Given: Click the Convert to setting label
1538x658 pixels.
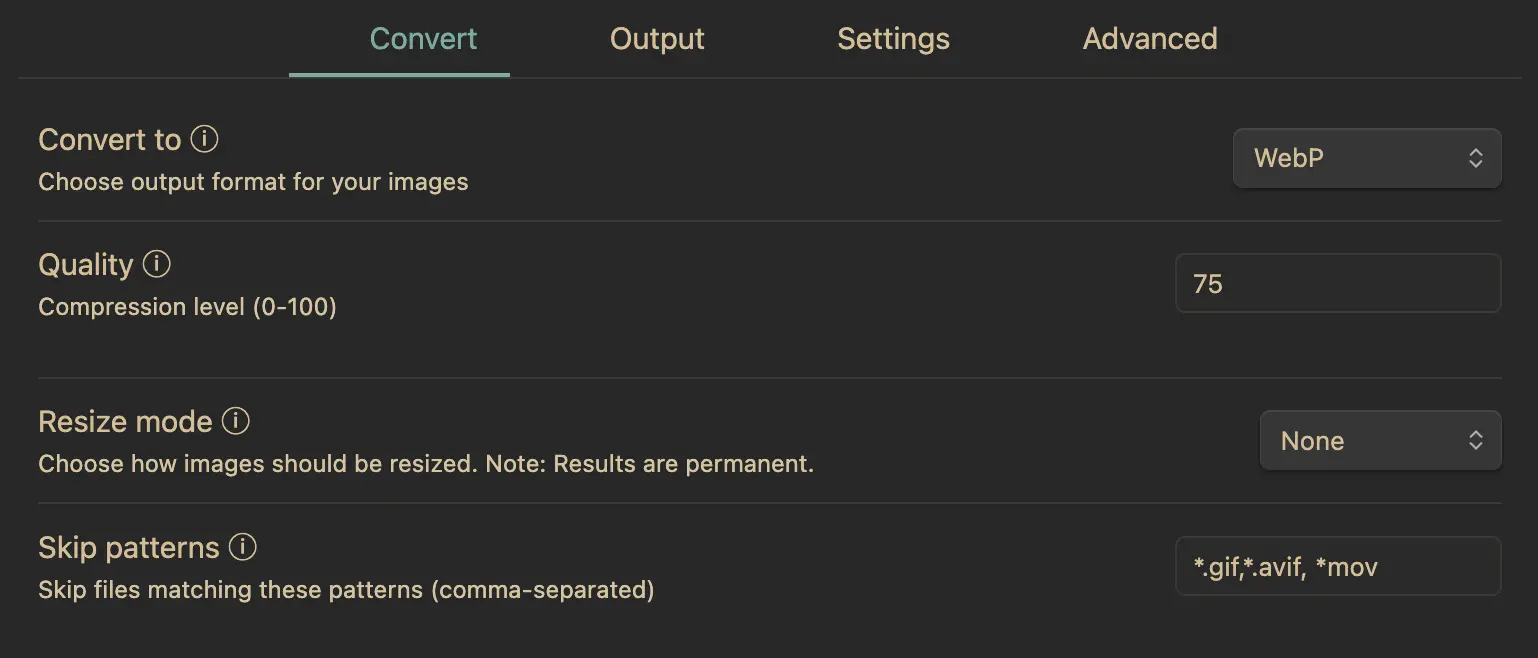Looking at the screenshot, I should [109, 140].
